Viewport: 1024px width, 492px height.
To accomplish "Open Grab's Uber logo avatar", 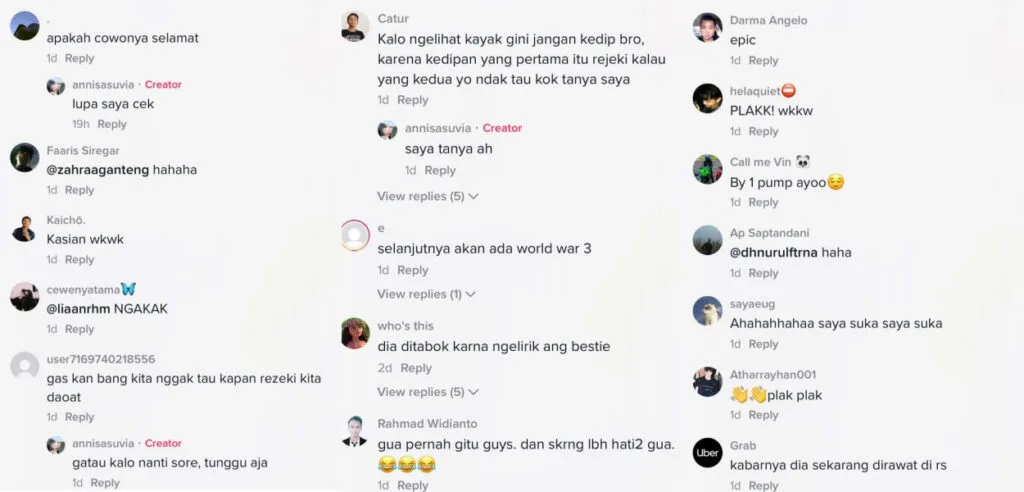I will [x=707, y=452].
